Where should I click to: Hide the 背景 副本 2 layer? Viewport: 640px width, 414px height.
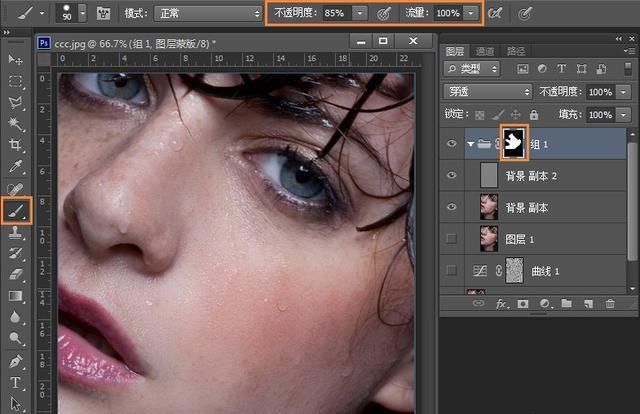(x=451, y=175)
